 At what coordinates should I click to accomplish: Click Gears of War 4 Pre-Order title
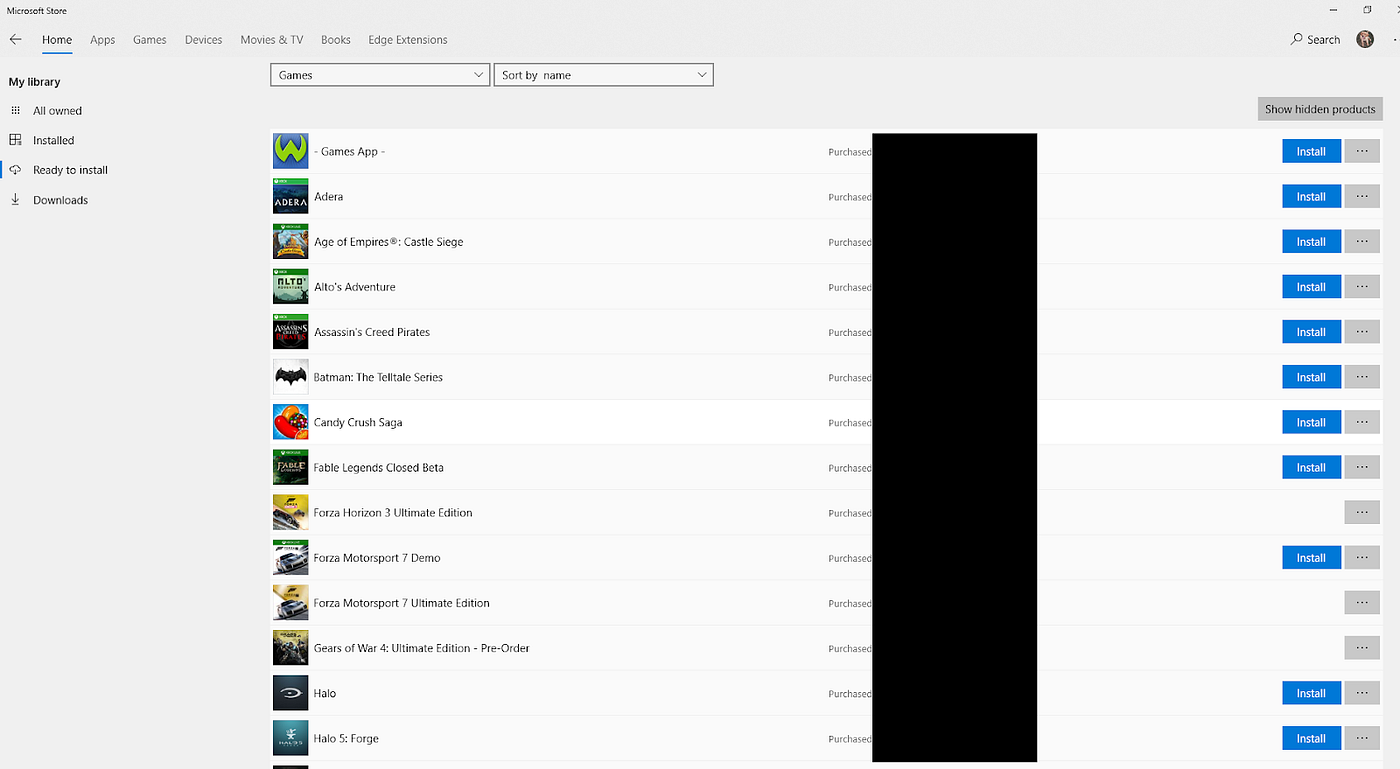422,648
